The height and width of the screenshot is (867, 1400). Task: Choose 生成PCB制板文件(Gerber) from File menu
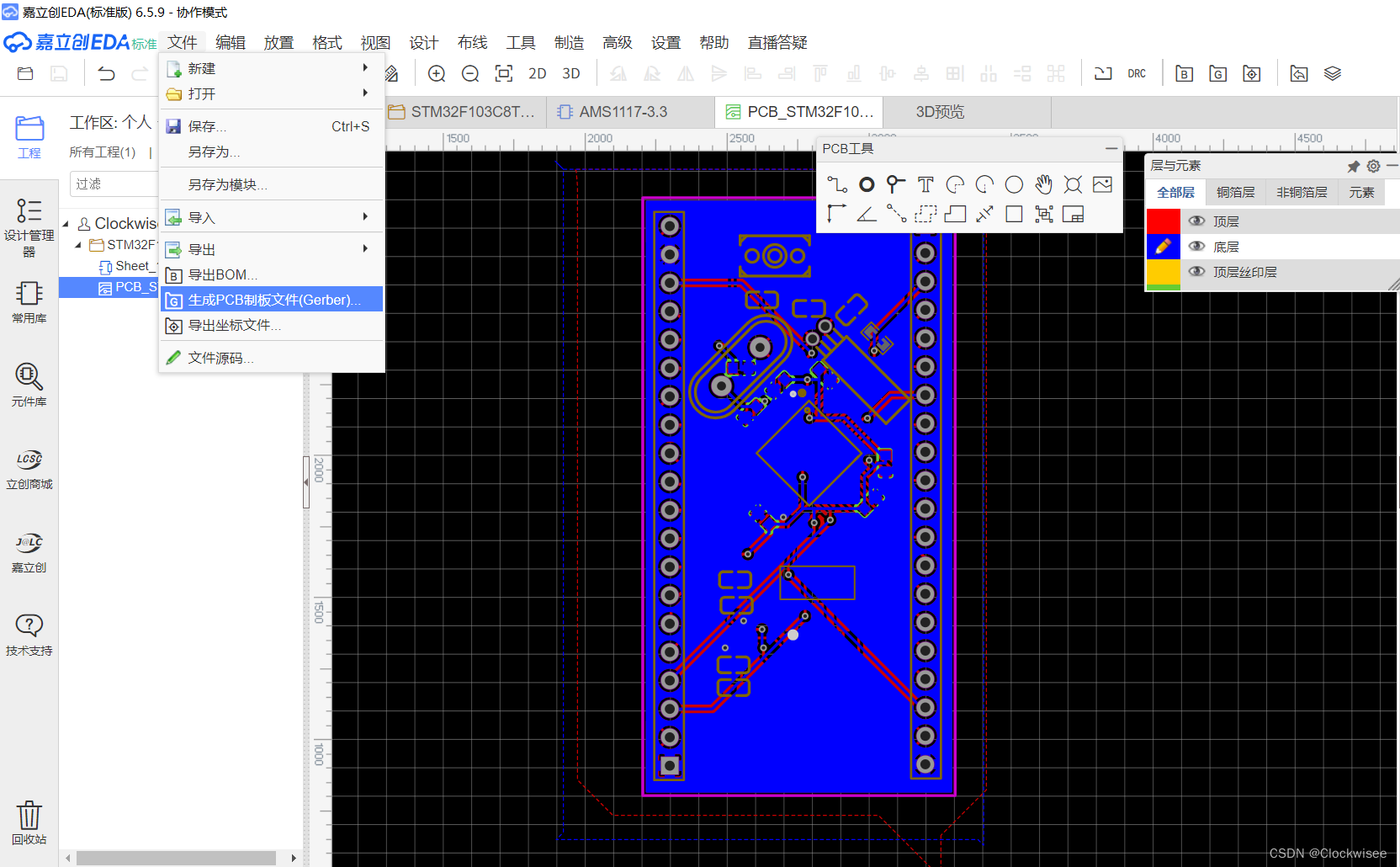pos(272,300)
